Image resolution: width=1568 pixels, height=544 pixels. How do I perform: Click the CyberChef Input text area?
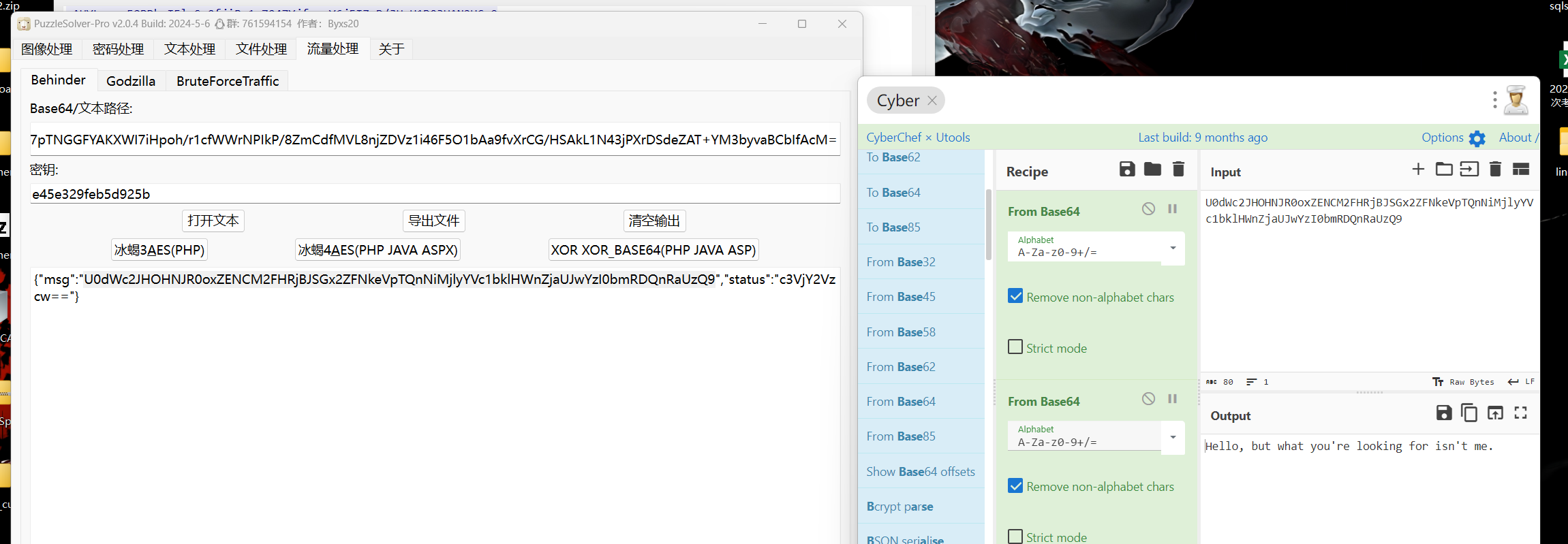1370,281
